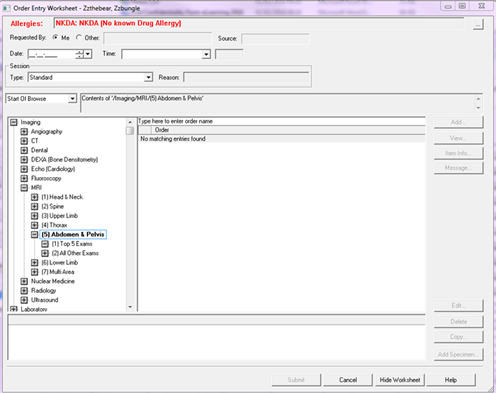The width and height of the screenshot is (496, 393).
Task: Click the Date spinner arrows
Action: [x=80, y=54]
